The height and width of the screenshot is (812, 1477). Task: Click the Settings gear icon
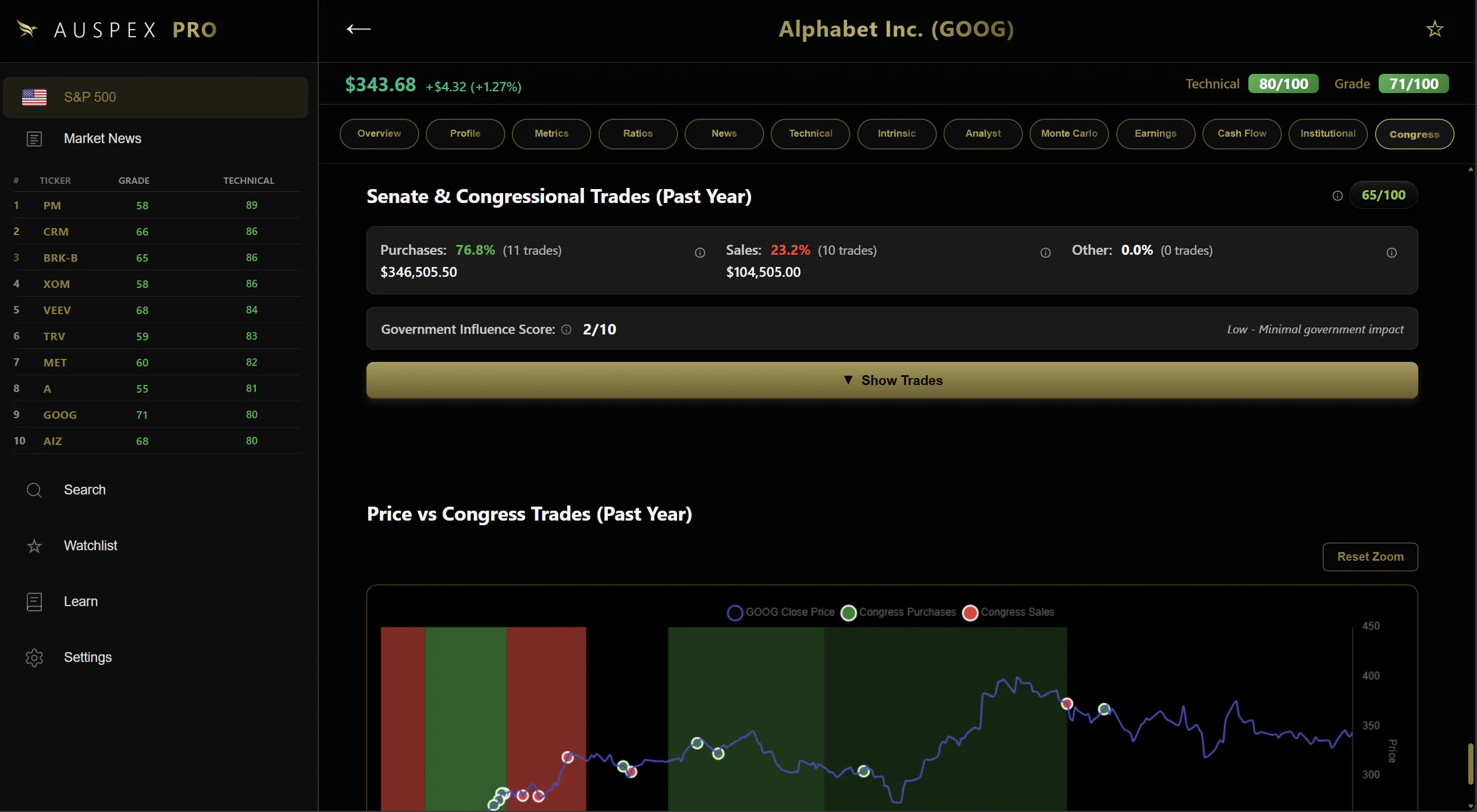pos(34,658)
